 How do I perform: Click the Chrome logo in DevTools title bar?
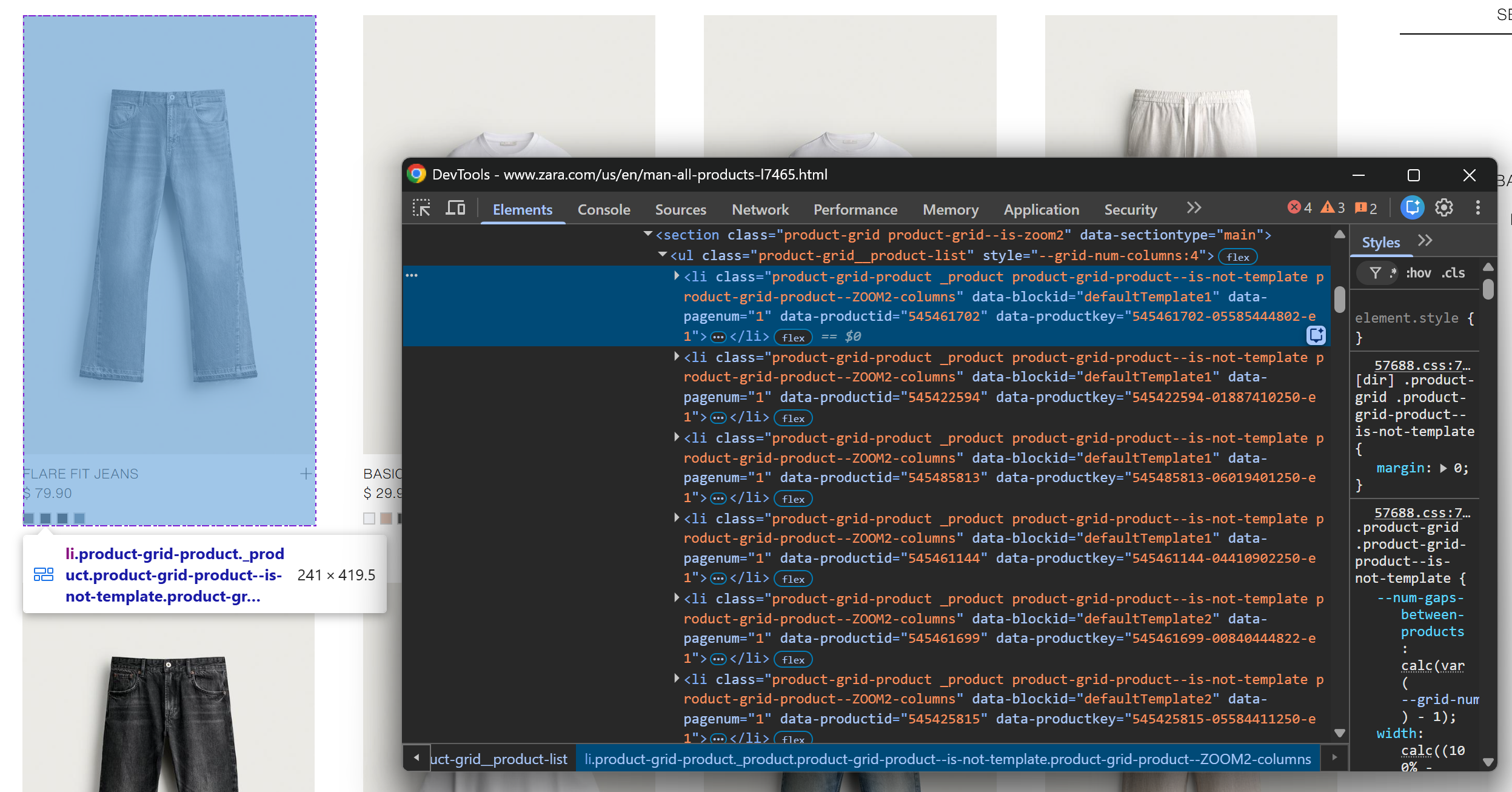tap(416, 174)
